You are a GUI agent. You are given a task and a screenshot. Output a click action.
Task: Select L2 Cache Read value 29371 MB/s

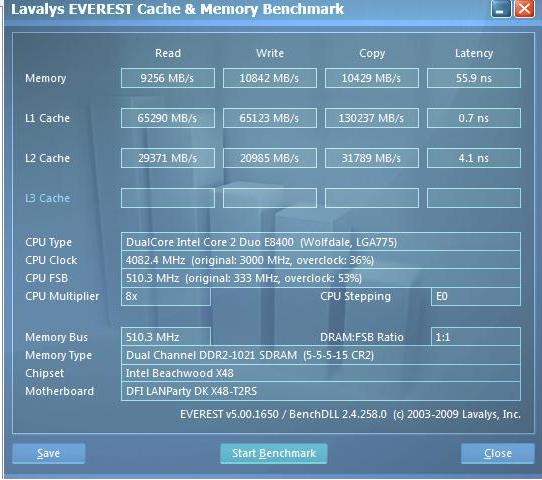(168, 158)
